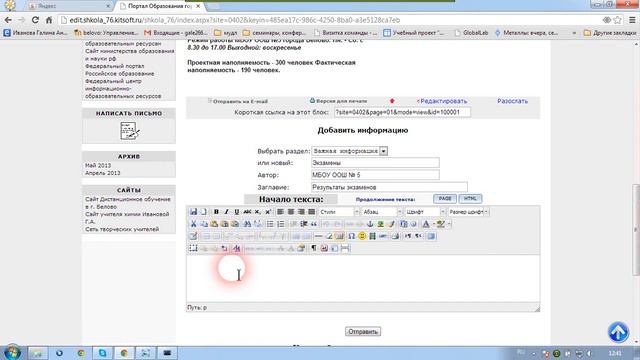Toggle visual aids for invisible elements

click(340, 236)
